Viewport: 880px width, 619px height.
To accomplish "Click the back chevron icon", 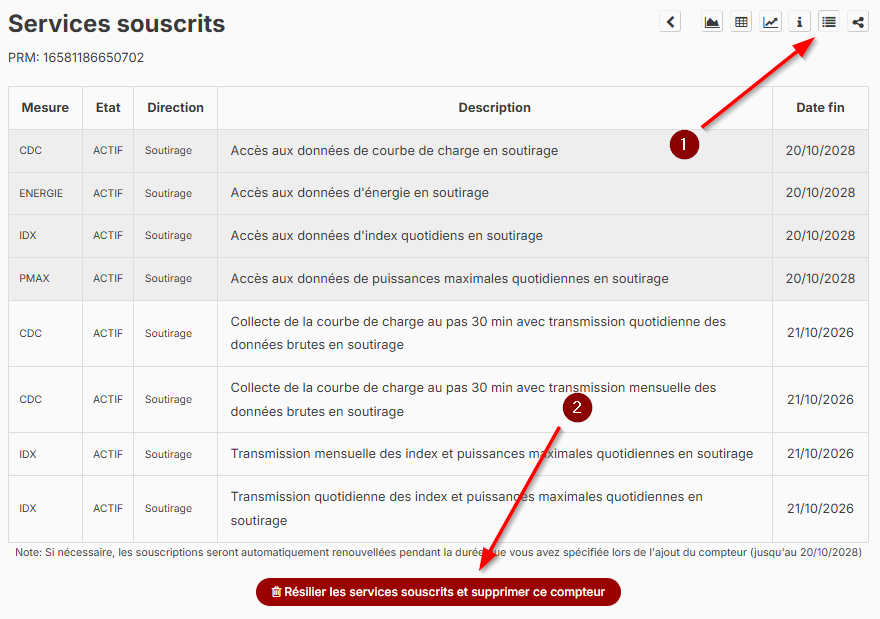I will pyautogui.click(x=670, y=22).
